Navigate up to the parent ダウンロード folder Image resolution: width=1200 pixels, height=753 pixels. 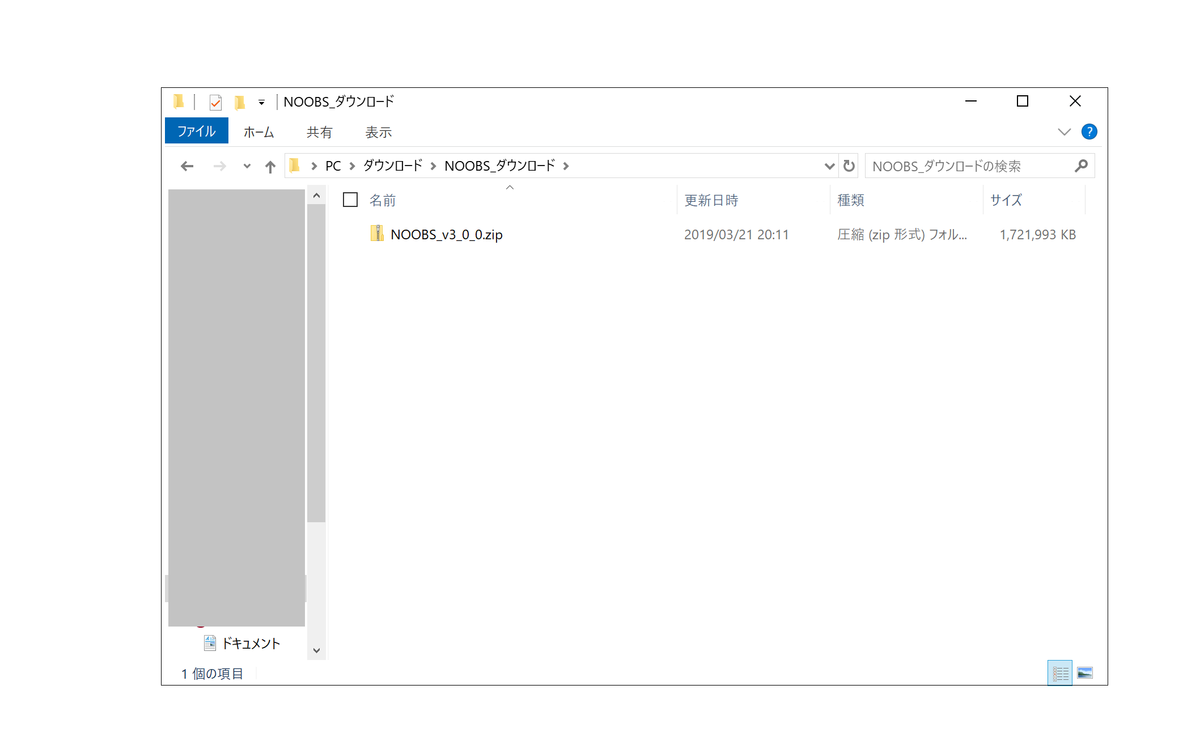tap(270, 165)
